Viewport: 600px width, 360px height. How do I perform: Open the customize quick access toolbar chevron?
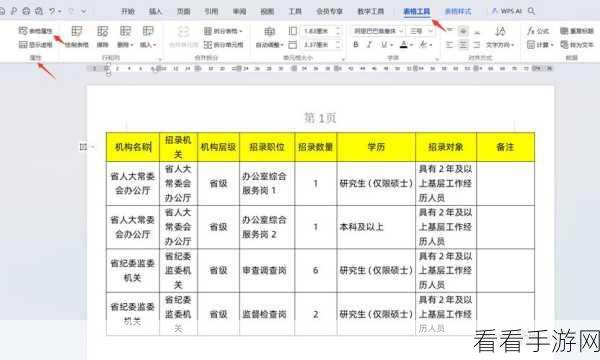point(83,12)
